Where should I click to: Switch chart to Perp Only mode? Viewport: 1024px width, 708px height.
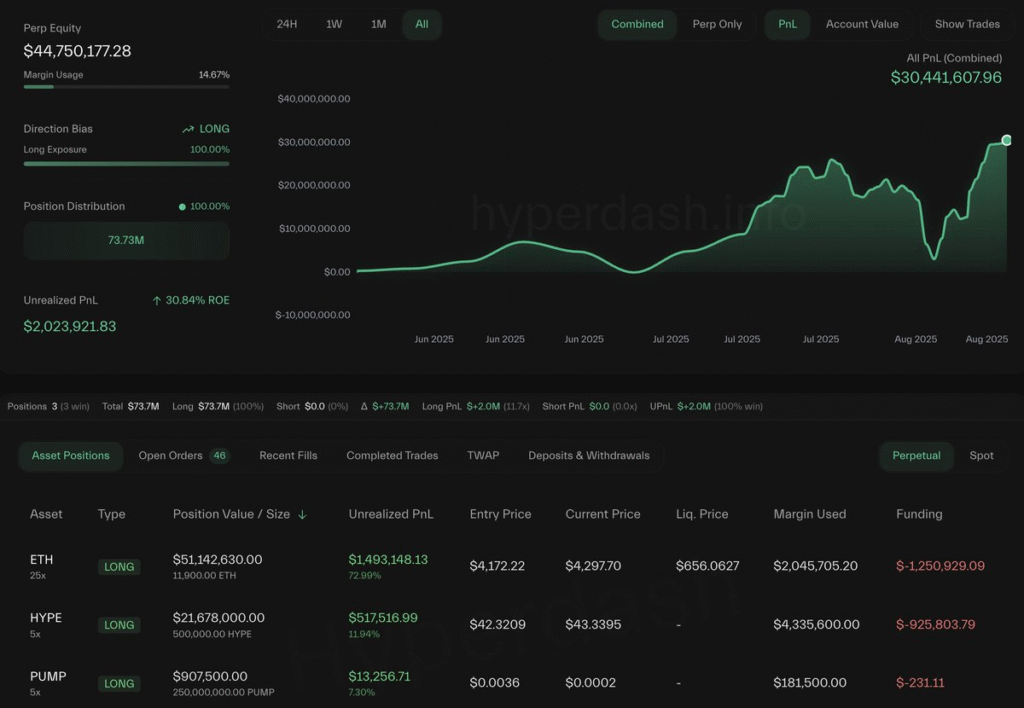[717, 24]
